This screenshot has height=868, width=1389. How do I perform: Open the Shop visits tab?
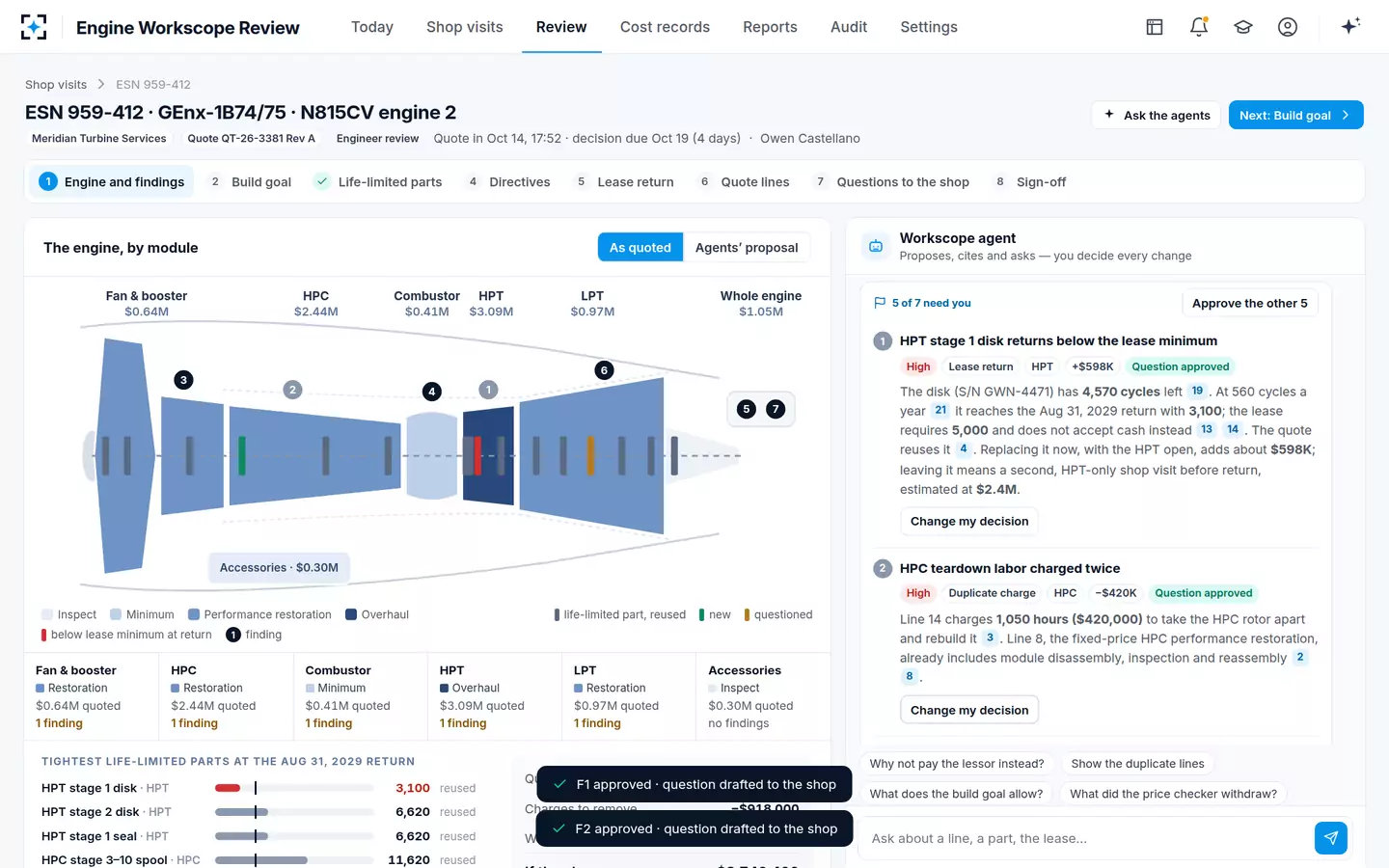pos(465,27)
